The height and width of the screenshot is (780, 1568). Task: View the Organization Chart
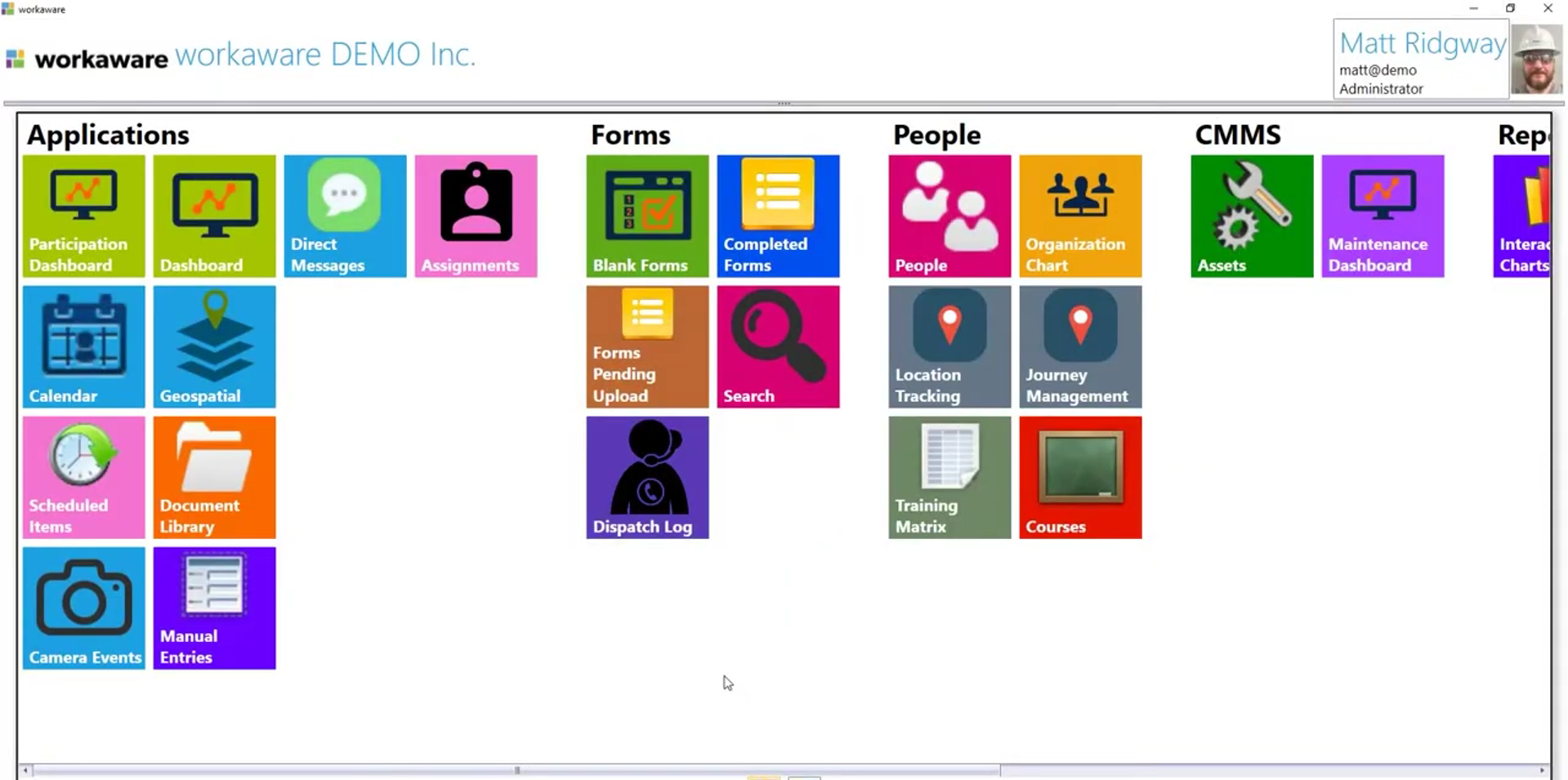click(1081, 216)
